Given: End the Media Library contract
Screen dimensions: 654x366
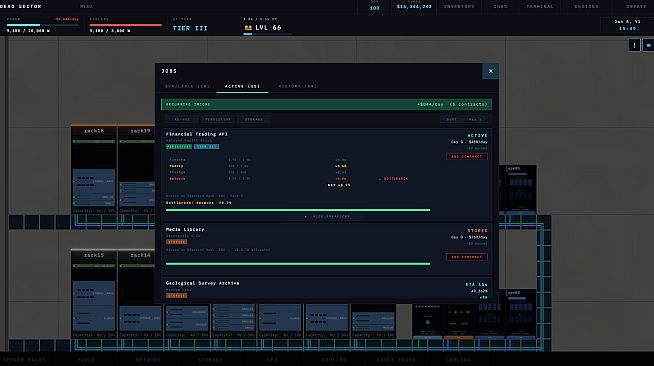Looking at the screenshot, I should coord(467,257).
